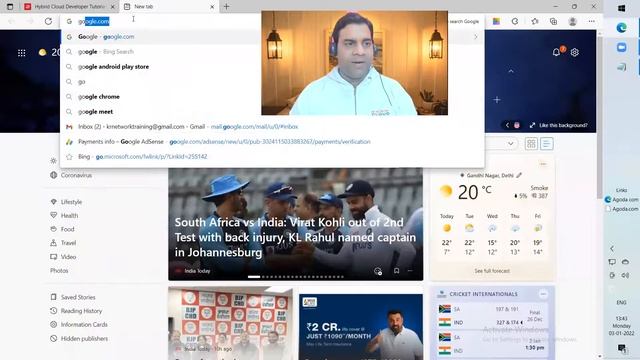
Task: Open the Video feed section
Action: [x=68, y=257]
